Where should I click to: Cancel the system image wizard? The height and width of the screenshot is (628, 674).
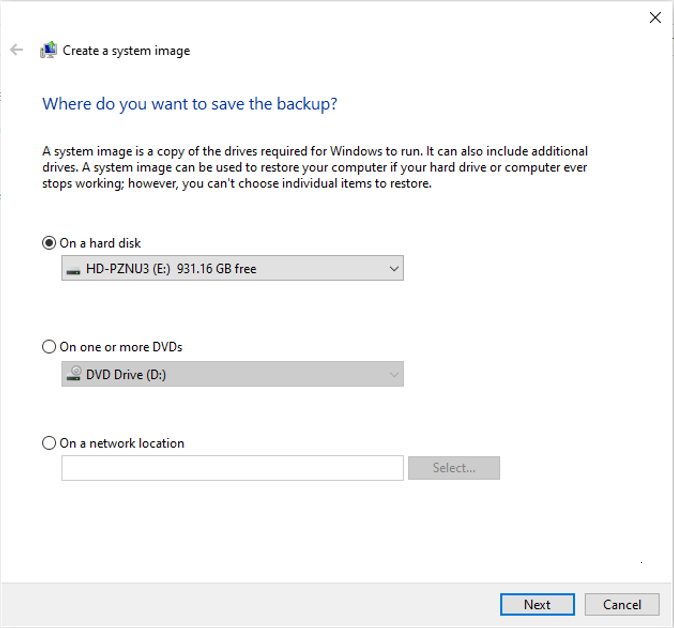coord(622,604)
